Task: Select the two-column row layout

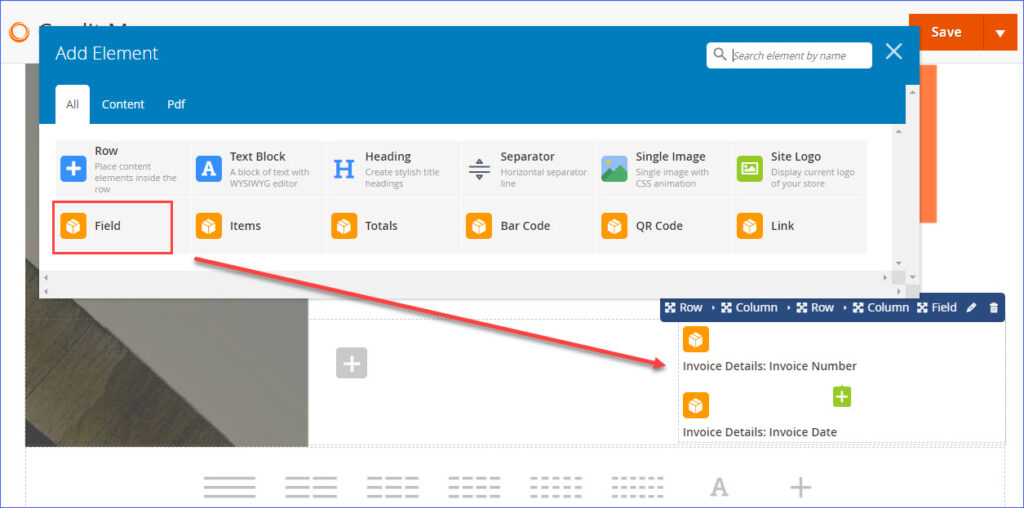Action: click(x=311, y=487)
